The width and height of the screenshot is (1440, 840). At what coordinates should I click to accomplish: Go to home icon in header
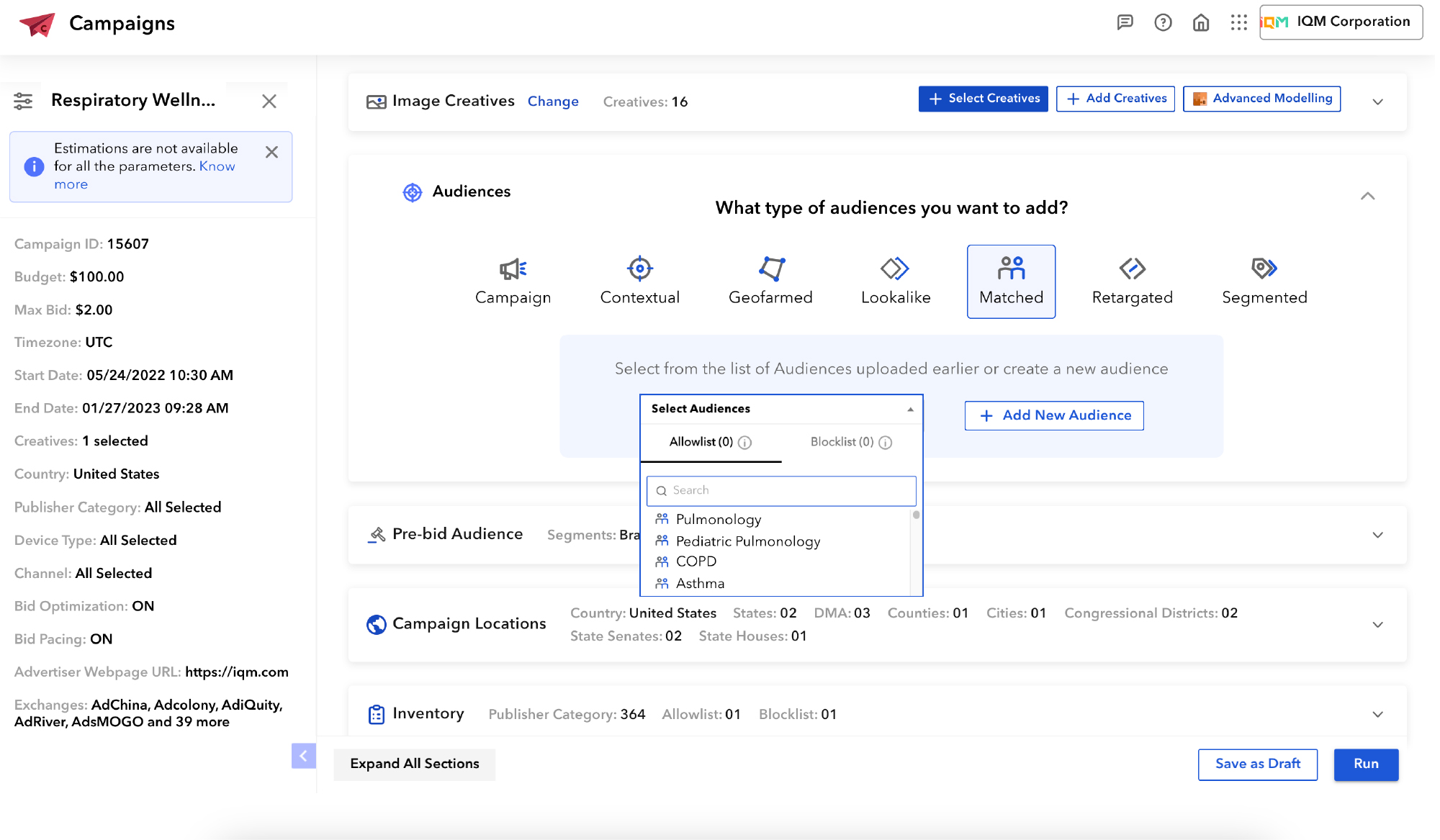point(1201,22)
